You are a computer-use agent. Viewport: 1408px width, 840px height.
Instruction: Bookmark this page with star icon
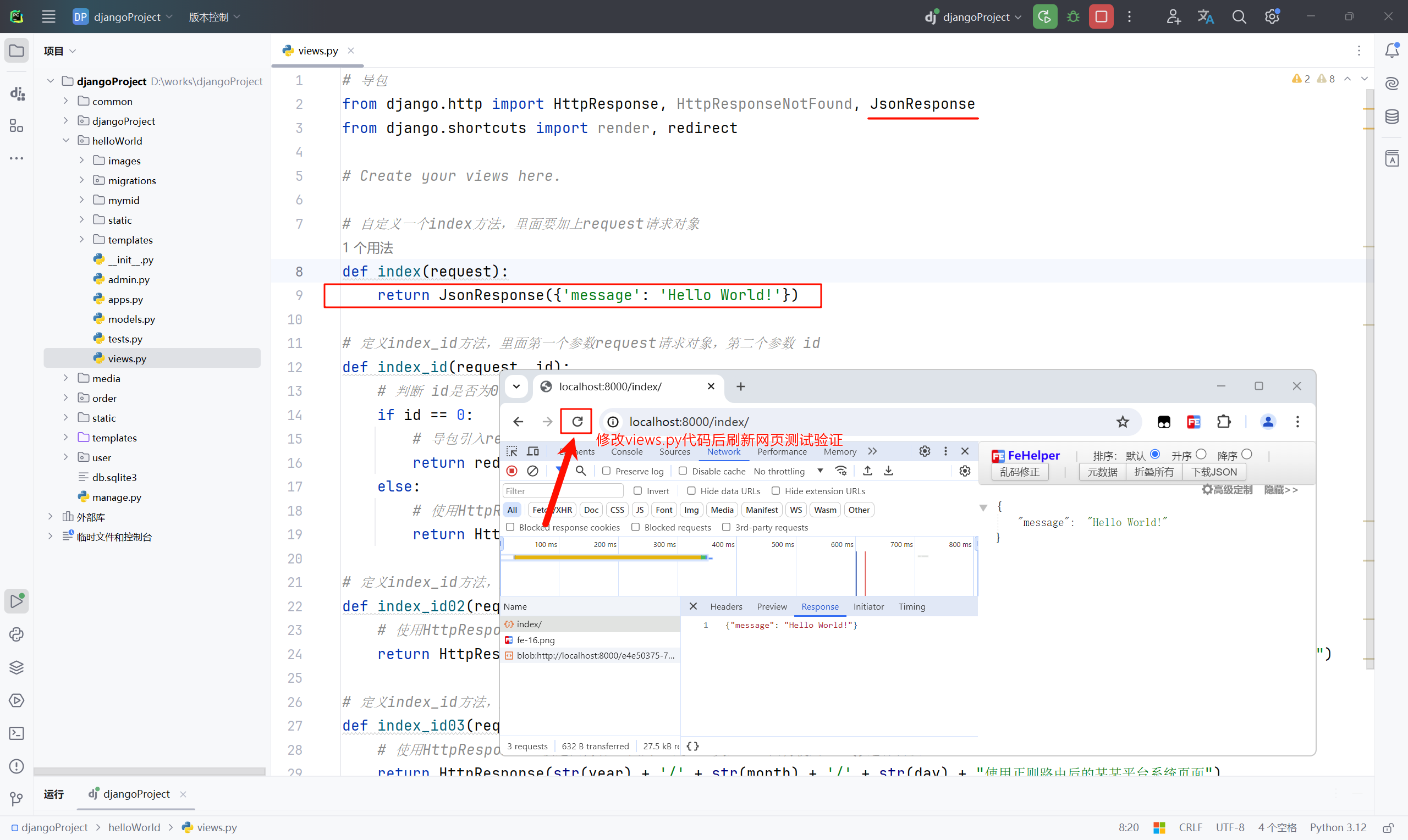tap(1122, 422)
